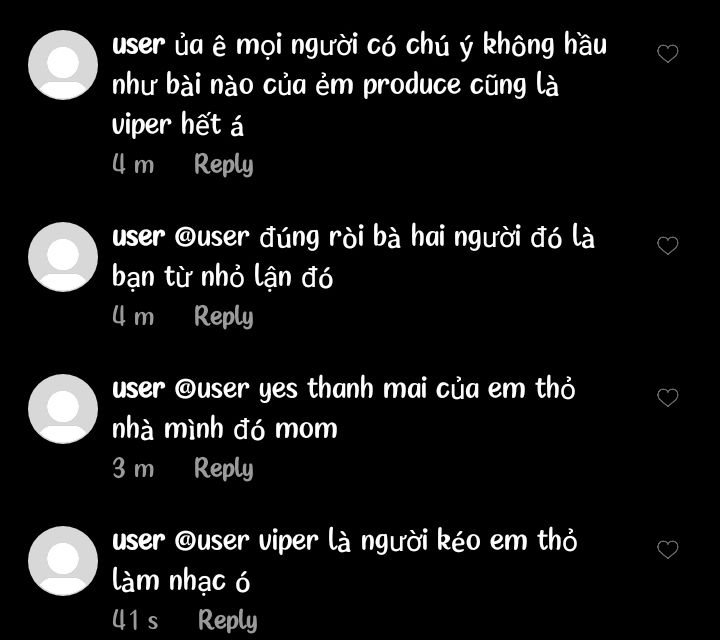Open author username of the '41 s' comment
The width and height of the screenshot is (720, 640).
click(139, 541)
